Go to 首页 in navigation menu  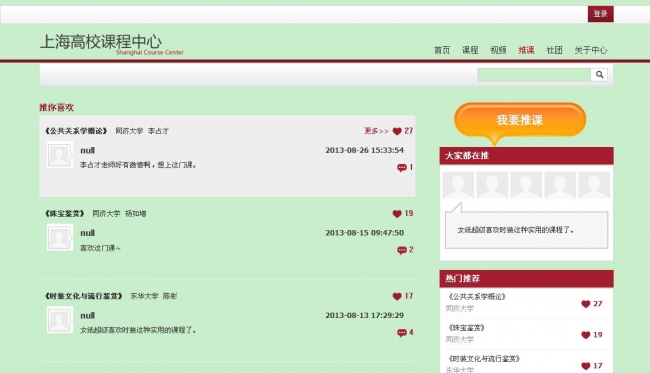click(442, 50)
